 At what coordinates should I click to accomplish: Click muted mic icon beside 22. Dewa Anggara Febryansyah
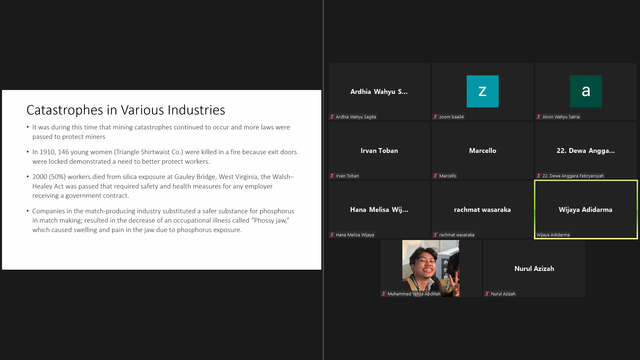[x=539, y=176]
